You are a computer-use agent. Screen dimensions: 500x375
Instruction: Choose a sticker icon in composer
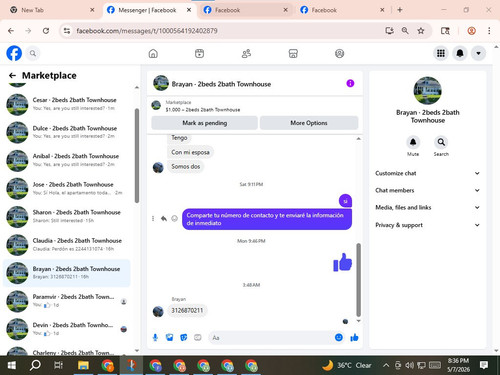click(x=184, y=338)
